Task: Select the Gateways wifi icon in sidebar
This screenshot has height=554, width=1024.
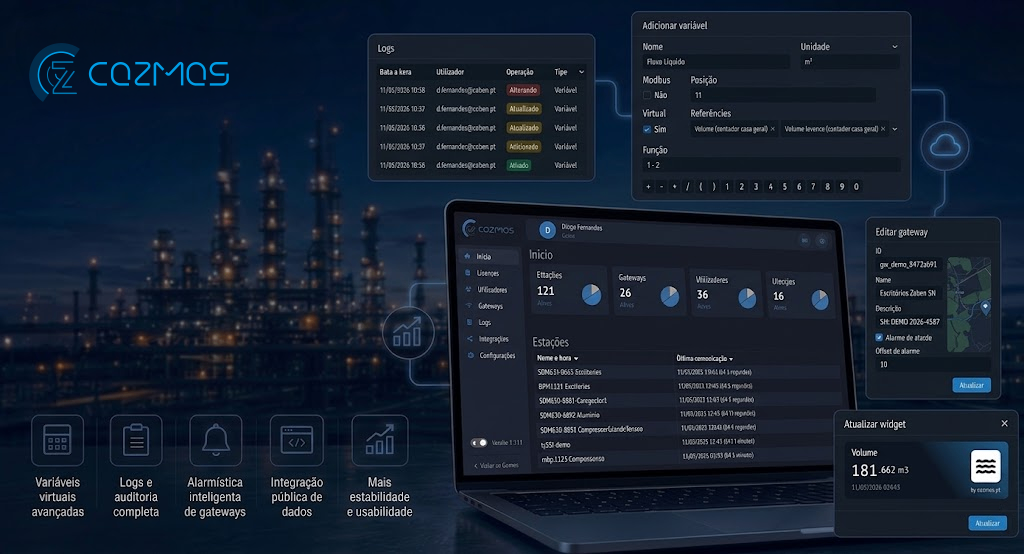Action: click(x=468, y=305)
